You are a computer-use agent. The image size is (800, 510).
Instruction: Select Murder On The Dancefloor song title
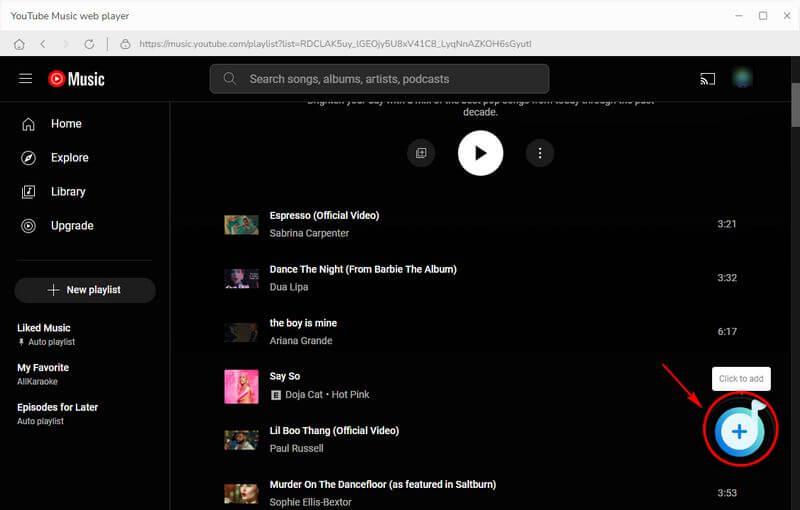coord(383,484)
